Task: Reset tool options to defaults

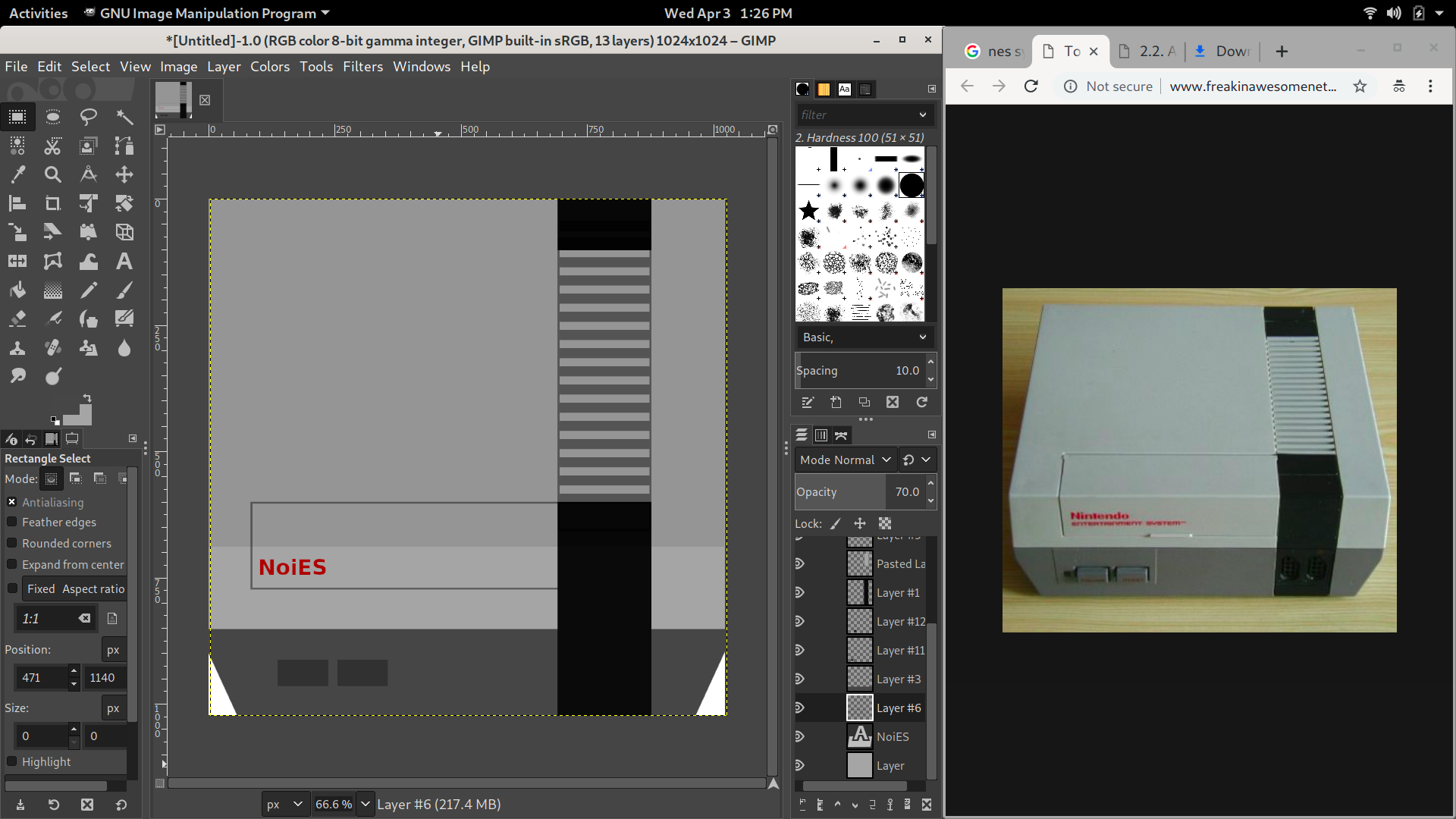Action: click(x=121, y=805)
